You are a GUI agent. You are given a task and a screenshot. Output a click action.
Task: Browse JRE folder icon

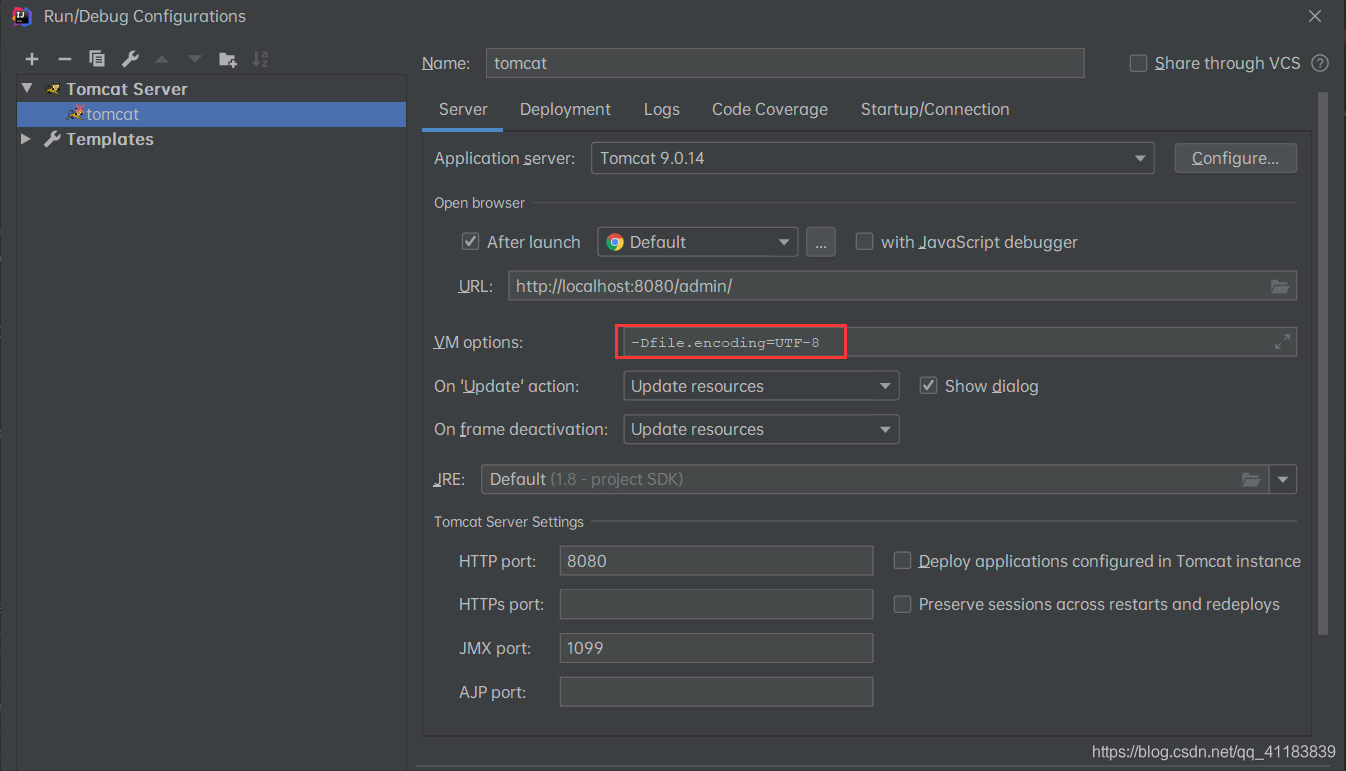1251,479
